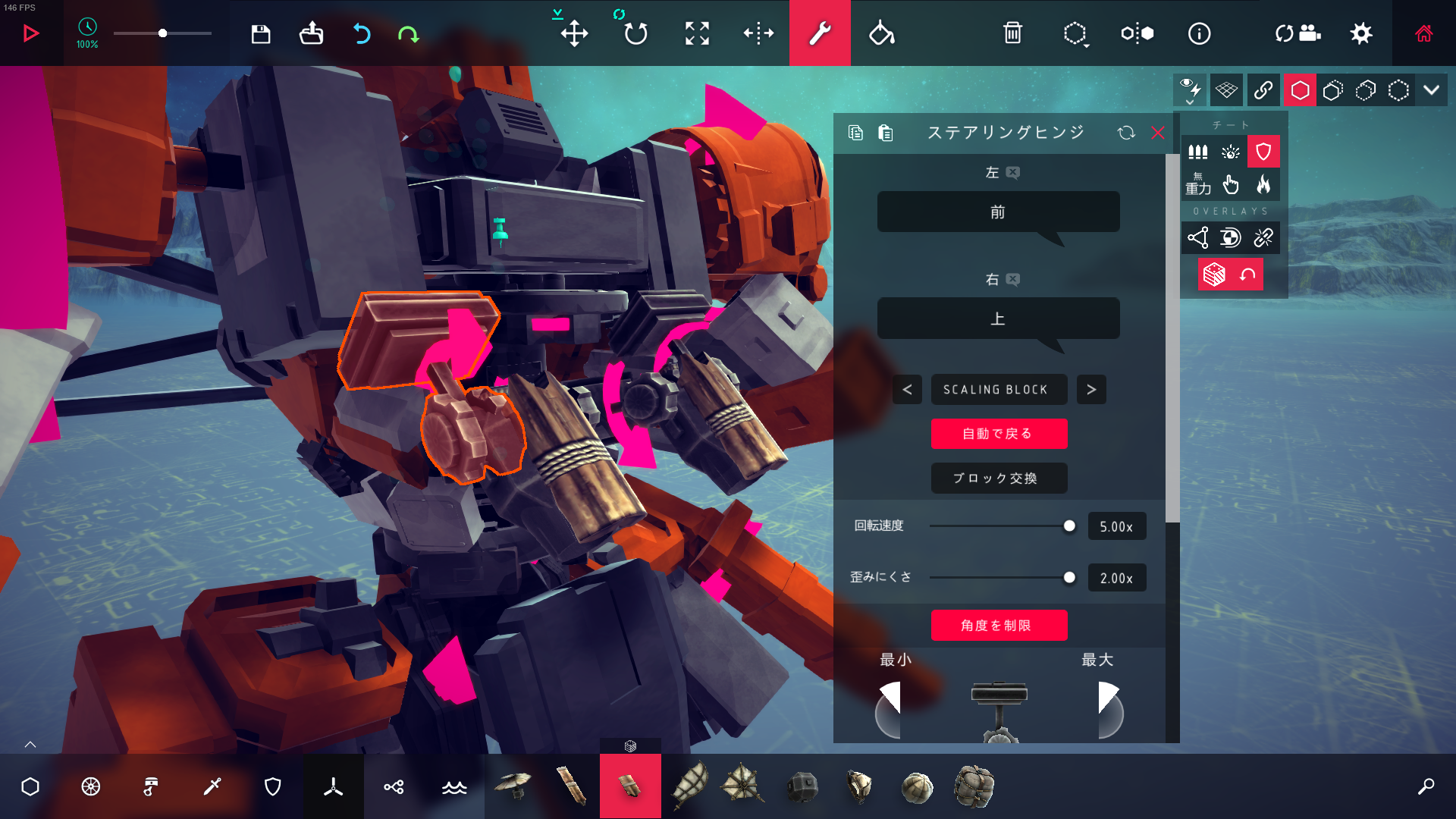Image resolution: width=1456 pixels, height=819 pixels.
Task: Click the 前 key binding for 左
Action: point(998,212)
